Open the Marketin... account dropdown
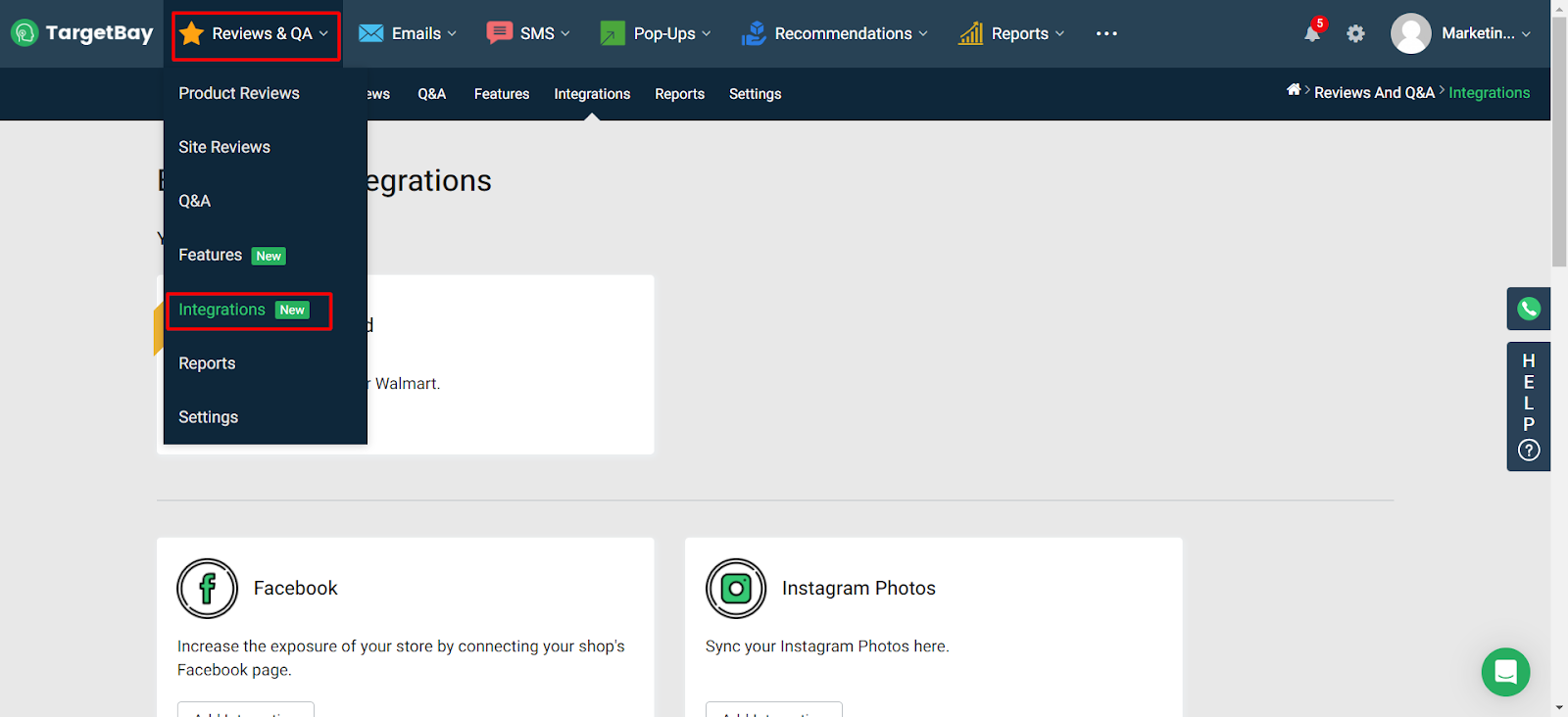 (1486, 33)
